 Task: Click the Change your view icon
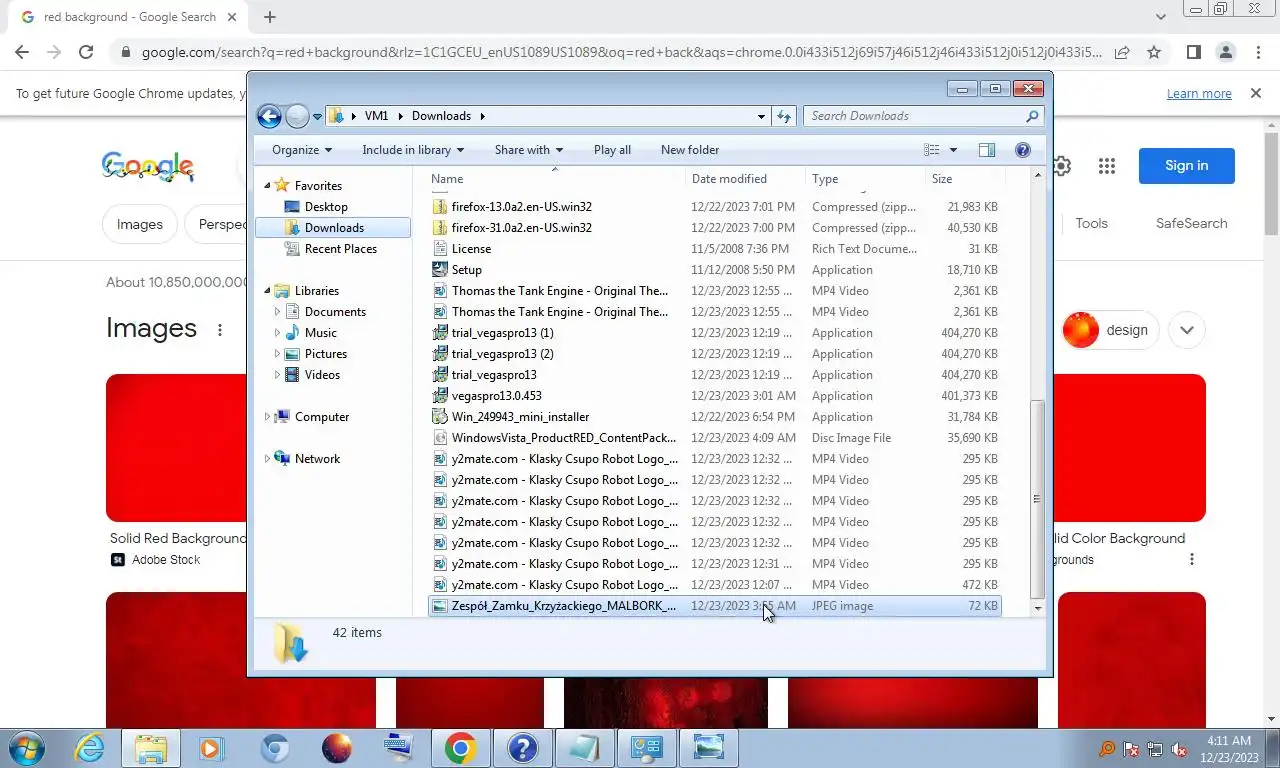point(932,150)
